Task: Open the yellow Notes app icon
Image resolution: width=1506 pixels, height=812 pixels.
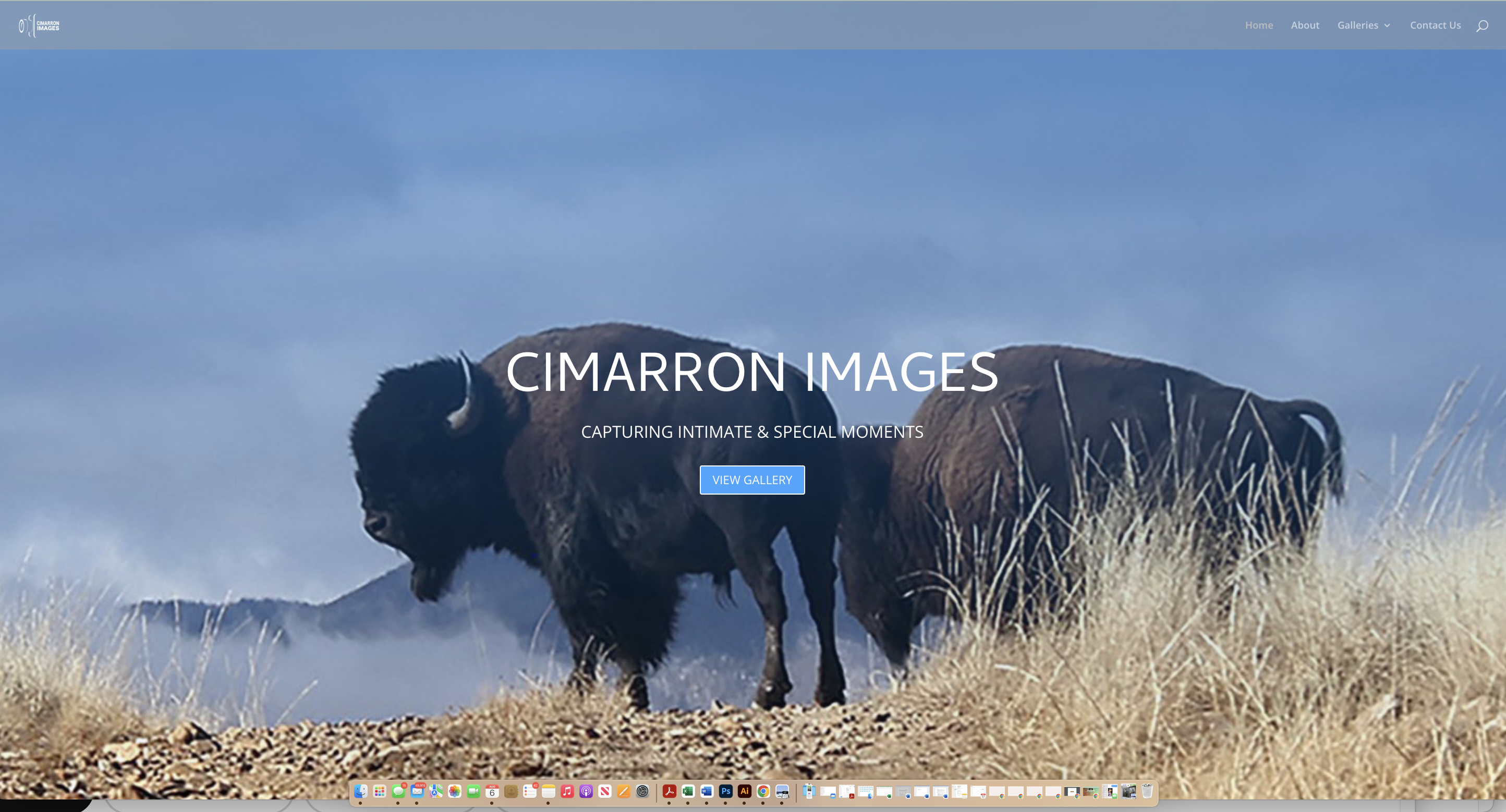Action: coord(549,791)
